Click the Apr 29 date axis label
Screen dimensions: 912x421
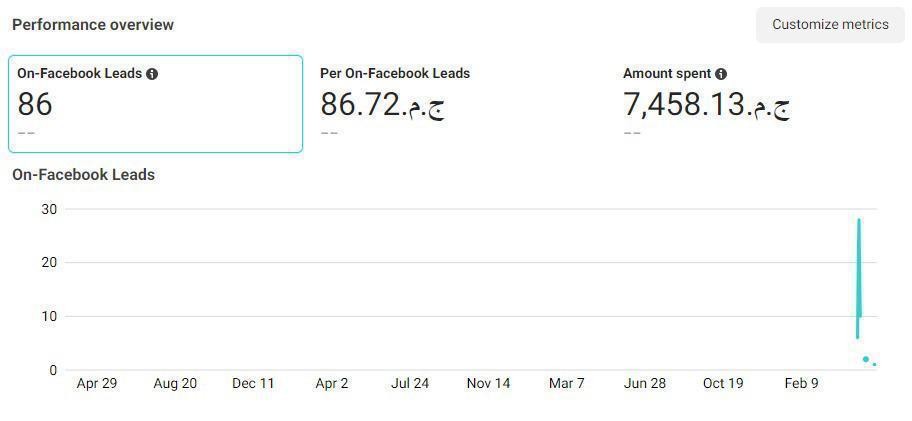tap(97, 383)
